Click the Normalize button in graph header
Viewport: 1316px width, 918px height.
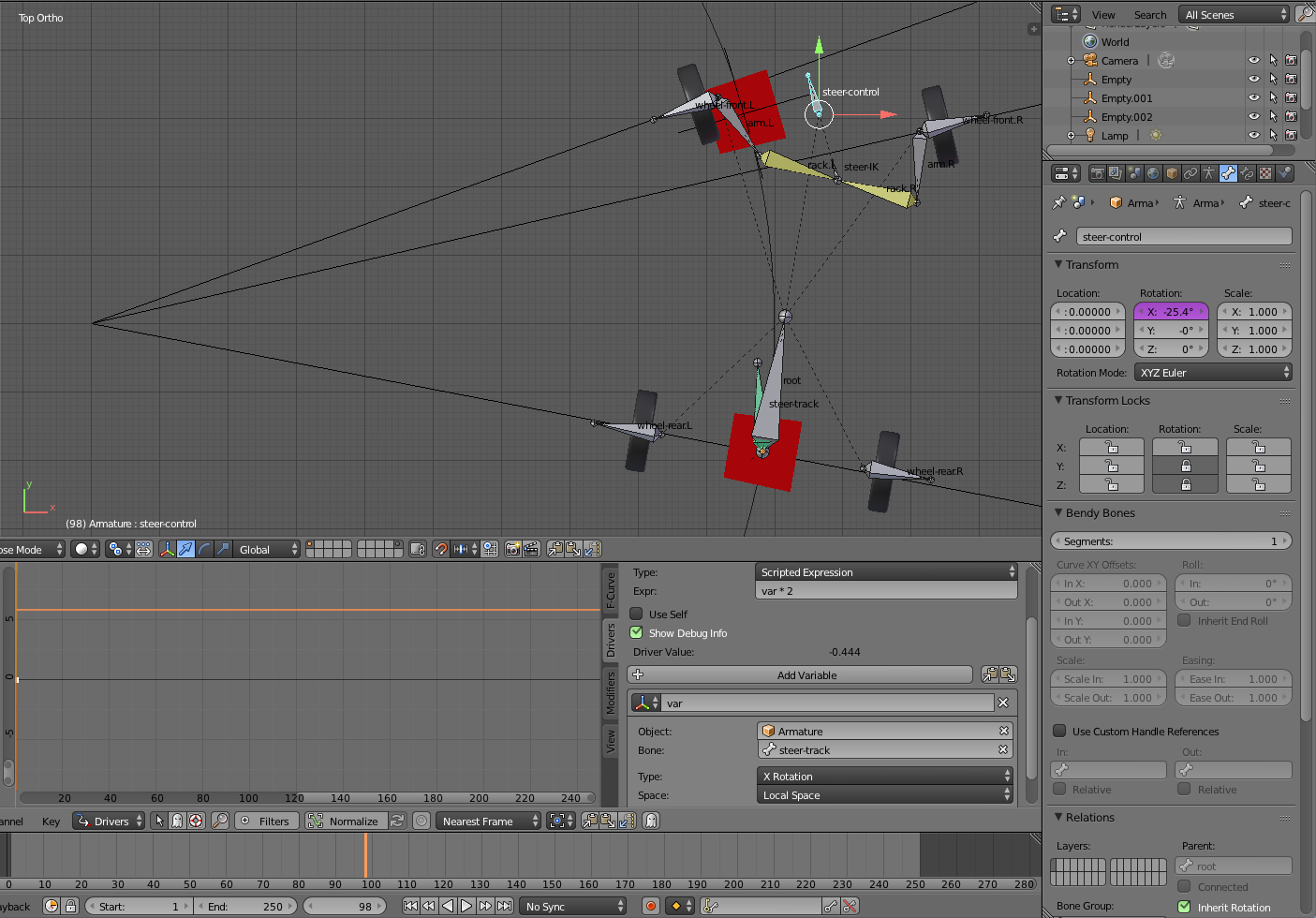(344, 822)
